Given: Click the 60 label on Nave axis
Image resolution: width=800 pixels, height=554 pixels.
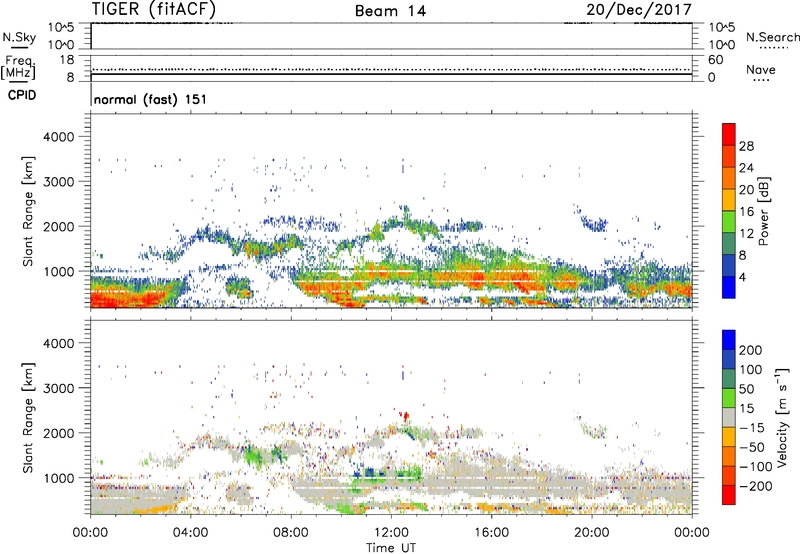Looking at the screenshot, I should [x=716, y=60].
